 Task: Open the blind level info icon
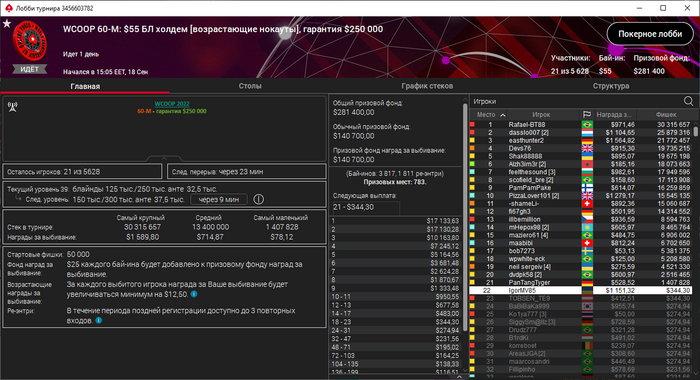258,199
